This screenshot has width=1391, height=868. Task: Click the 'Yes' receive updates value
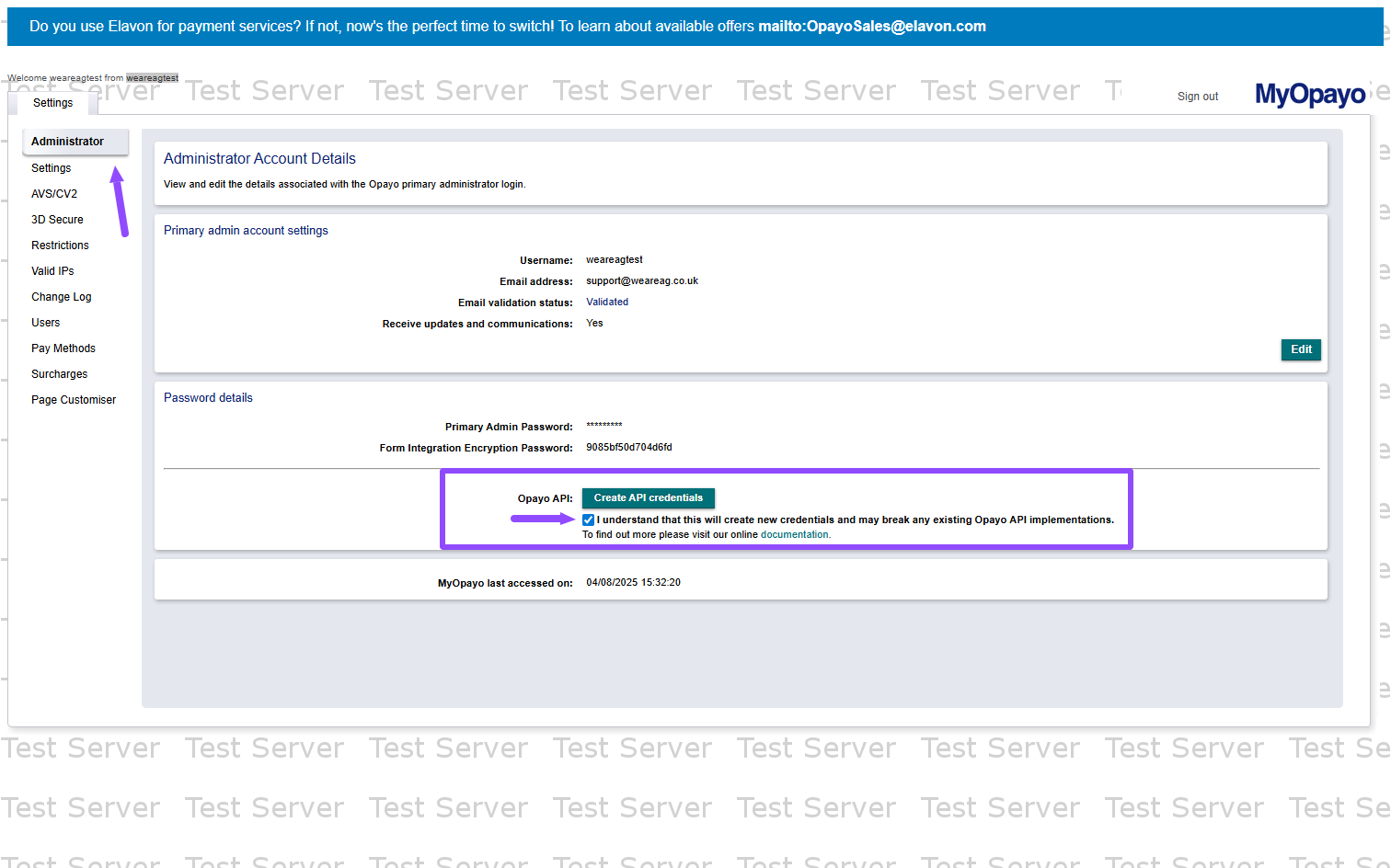pyautogui.click(x=594, y=324)
